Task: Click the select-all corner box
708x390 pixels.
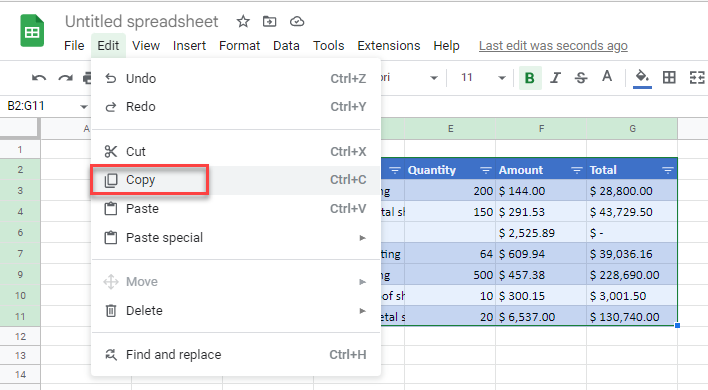Action: [x=19, y=128]
